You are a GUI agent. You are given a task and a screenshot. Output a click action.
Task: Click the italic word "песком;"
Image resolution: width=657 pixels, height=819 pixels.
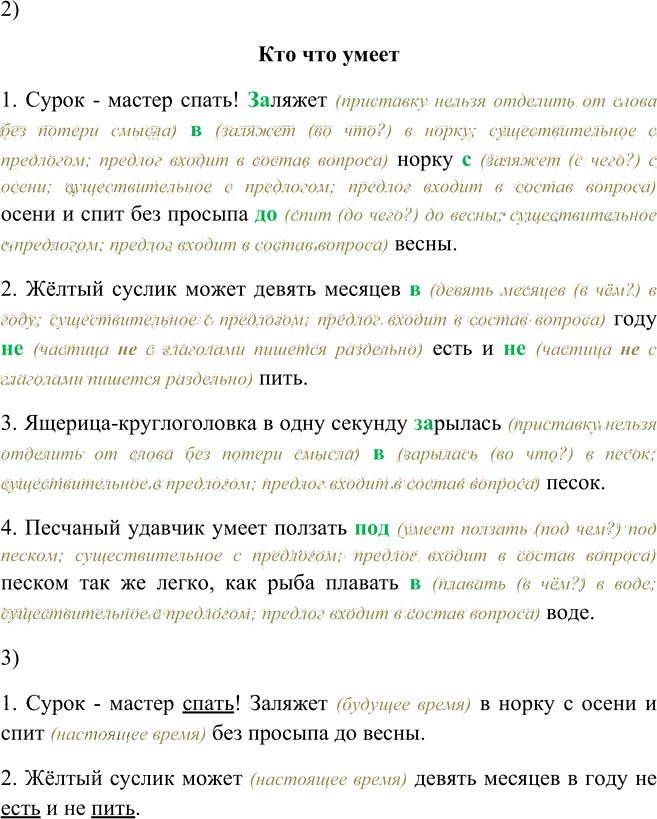tap(32, 556)
